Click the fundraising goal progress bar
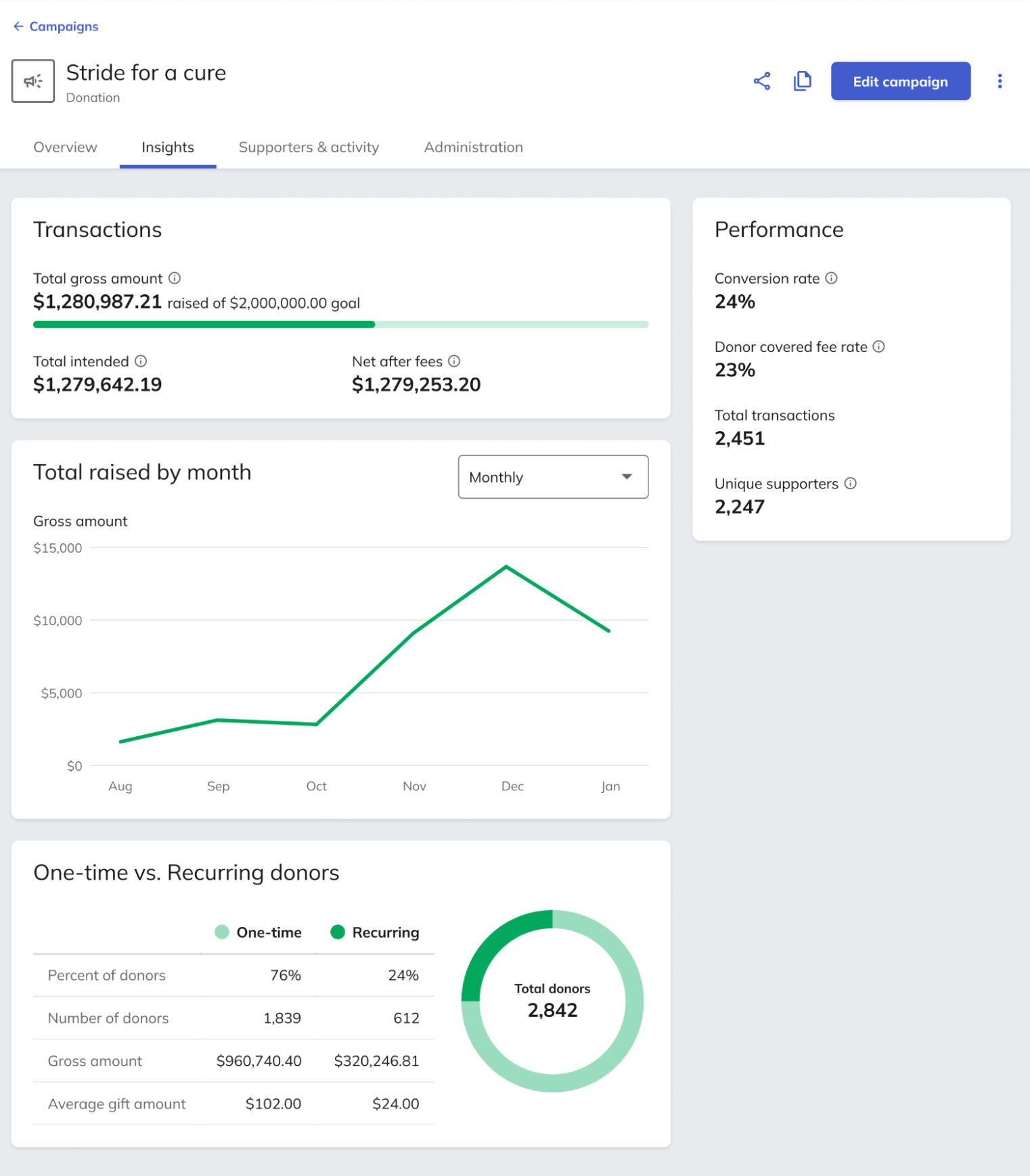1030x1176 pixels. (340, 325)
